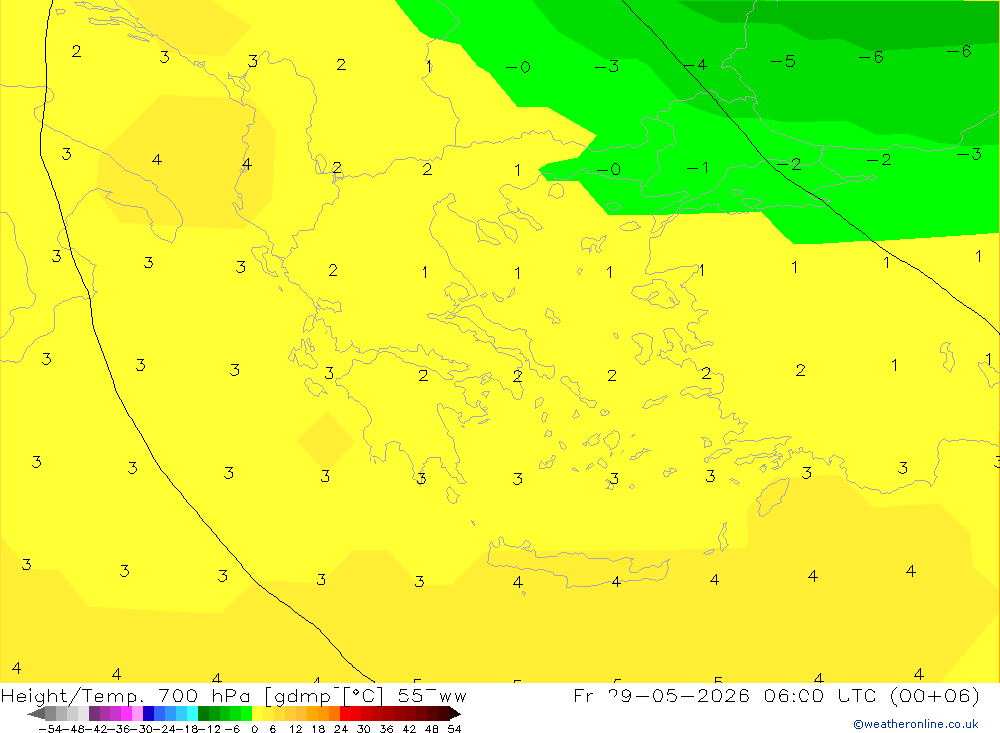The height and width of the screenshot is (733, 1000).
Task: Pick the cyan swatch at legend value -18
Action: pos(192,713)
